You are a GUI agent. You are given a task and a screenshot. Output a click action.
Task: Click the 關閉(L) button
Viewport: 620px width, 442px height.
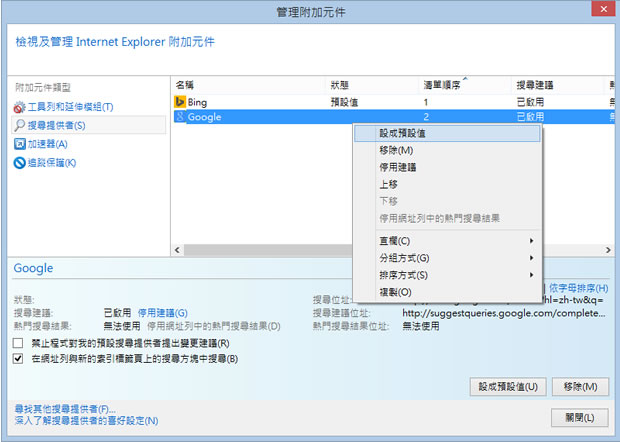pyautogui.click(x=580, y=417)
